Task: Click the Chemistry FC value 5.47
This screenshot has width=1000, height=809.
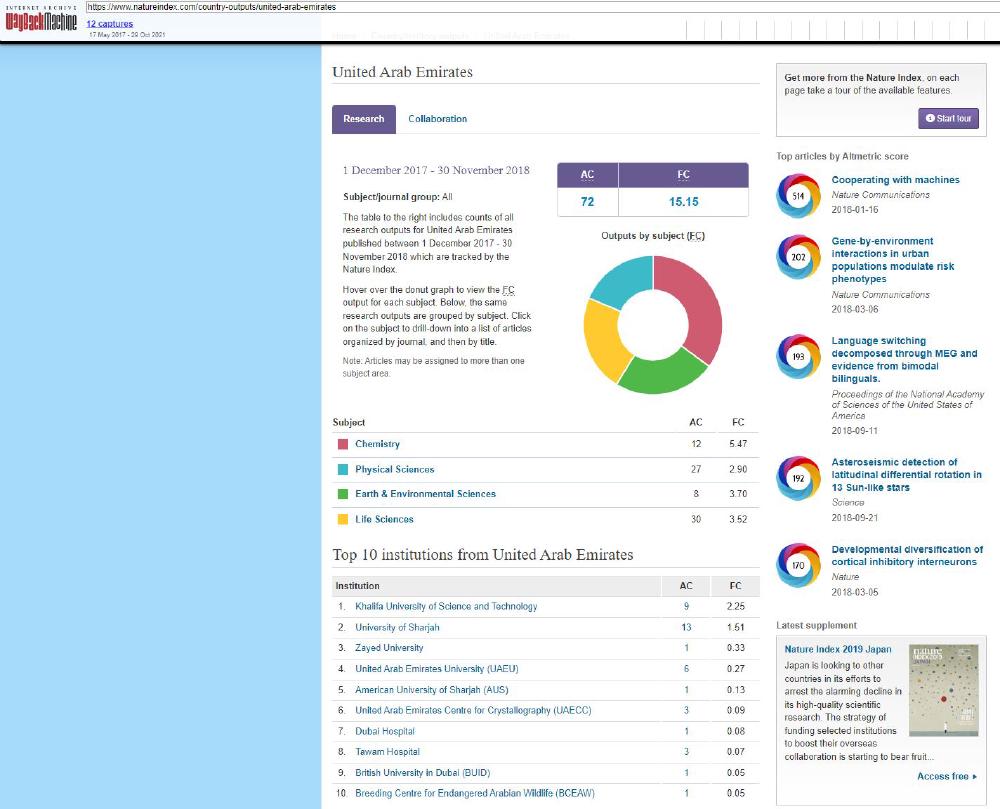Action: click(738, 444)
